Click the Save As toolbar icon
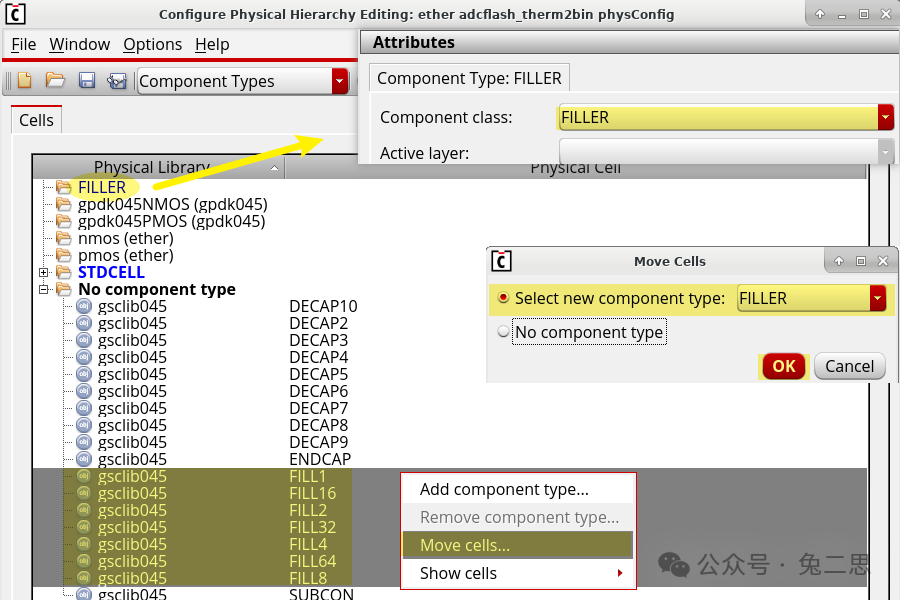900x600 pixels. coord(117,79)
